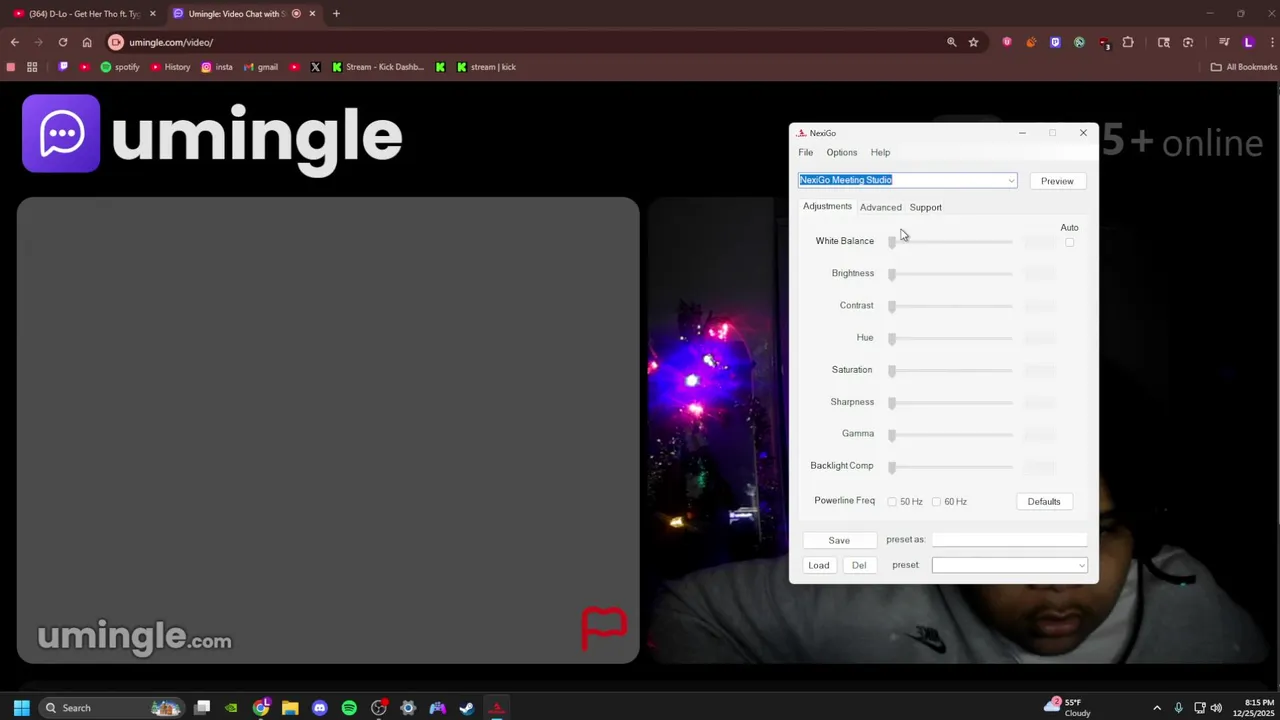Open File Explorer from the taskbar

(290, 708)
